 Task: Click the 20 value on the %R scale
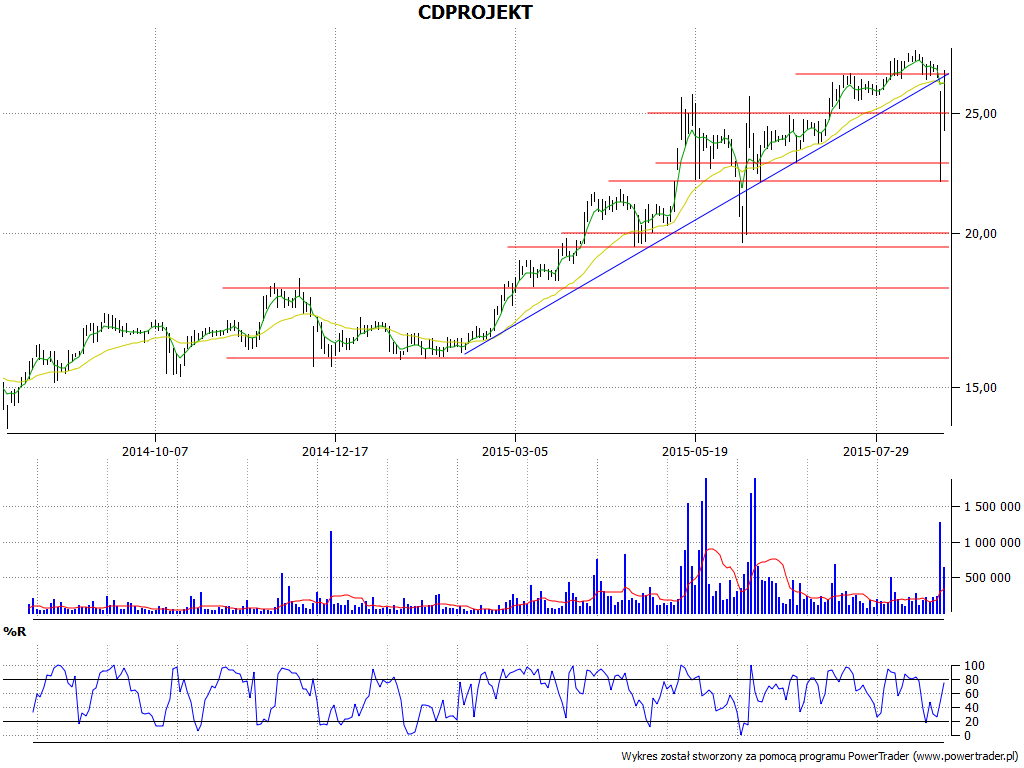[971, 722]
